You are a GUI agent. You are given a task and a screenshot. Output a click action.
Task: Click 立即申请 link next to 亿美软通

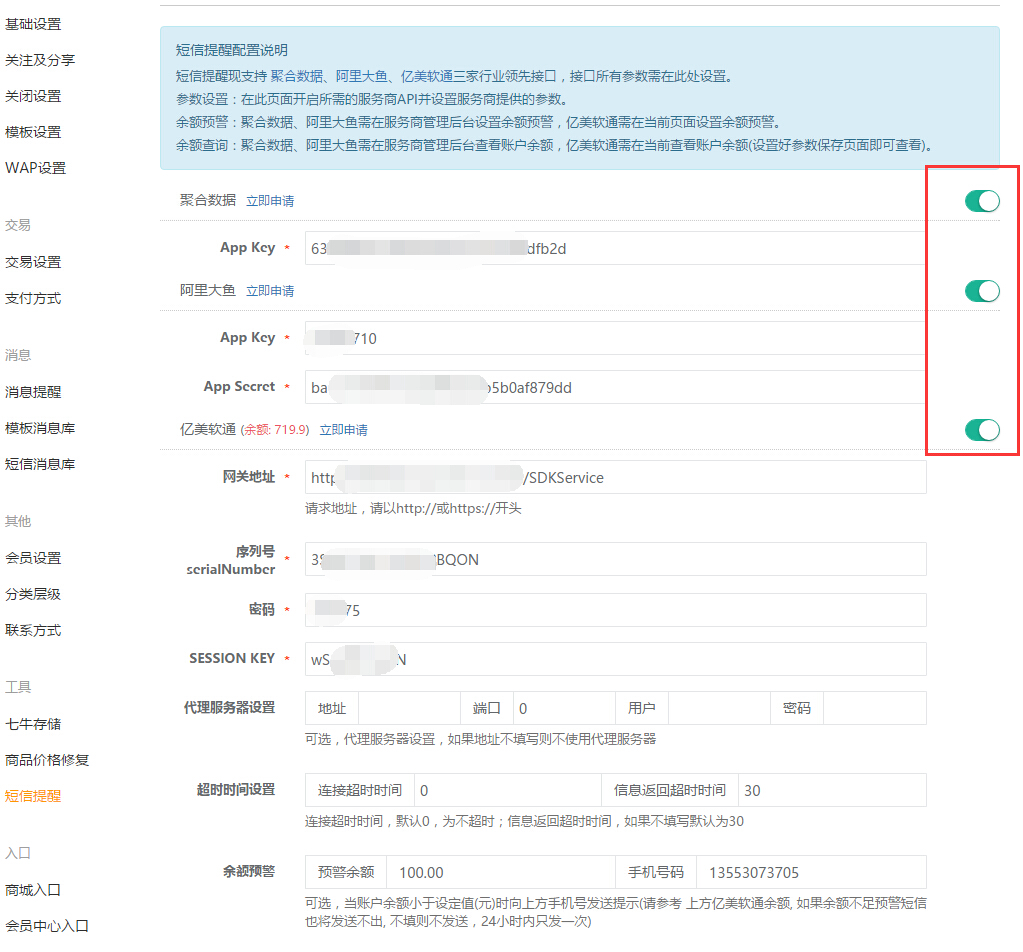pyautogui.click(x=343, y=430)
